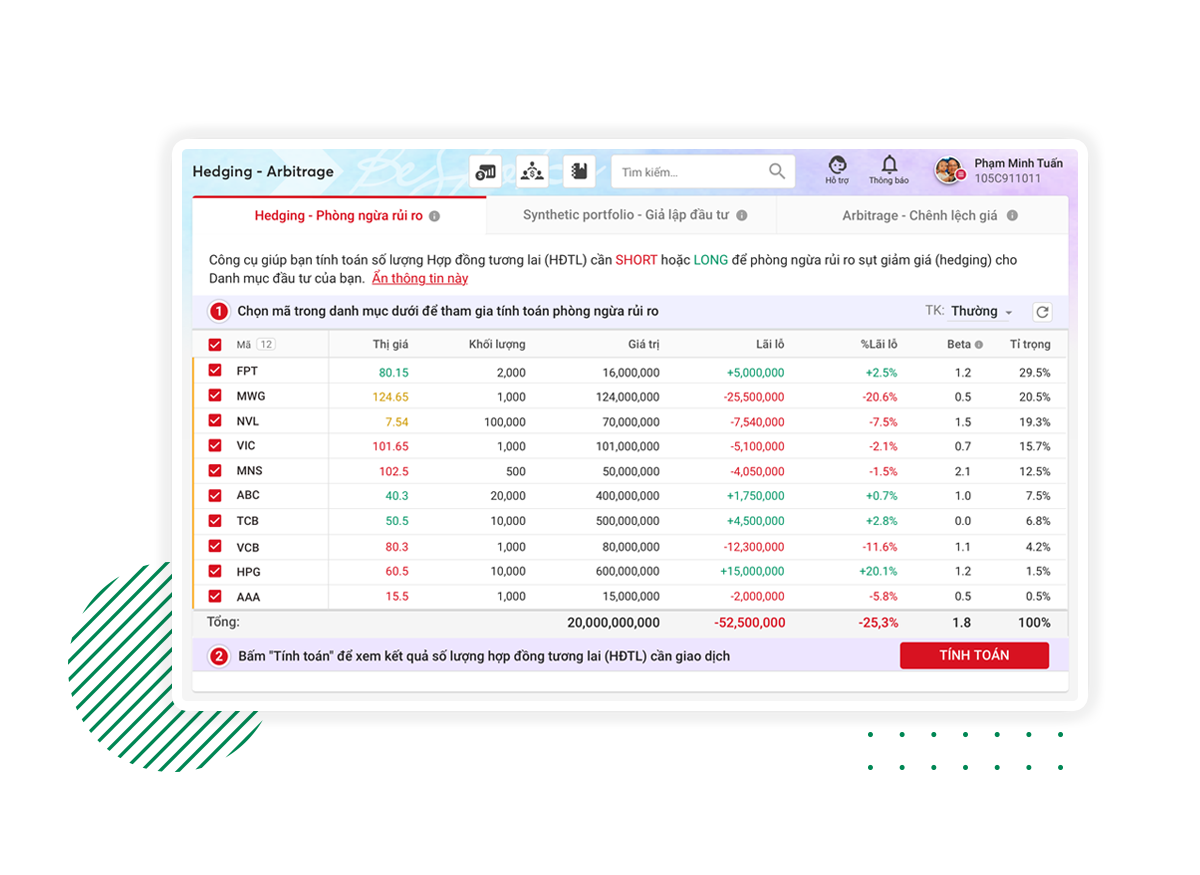Uncheck the FPT stock checkbox

tap(215, 371)
